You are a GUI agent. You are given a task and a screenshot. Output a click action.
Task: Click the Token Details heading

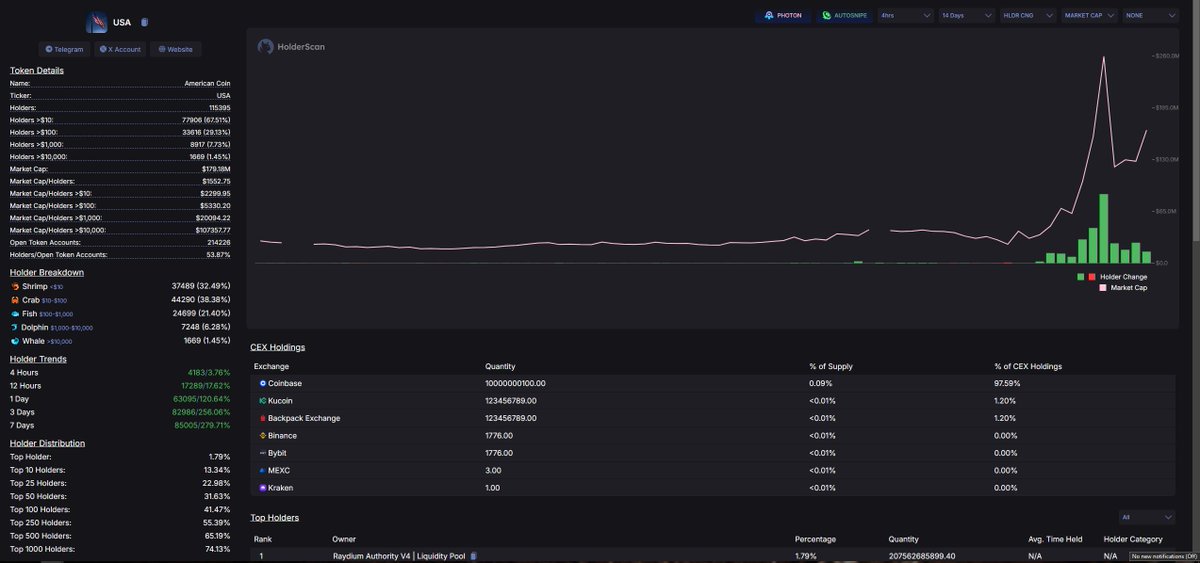pyautogui.click(x=37, y=71)
